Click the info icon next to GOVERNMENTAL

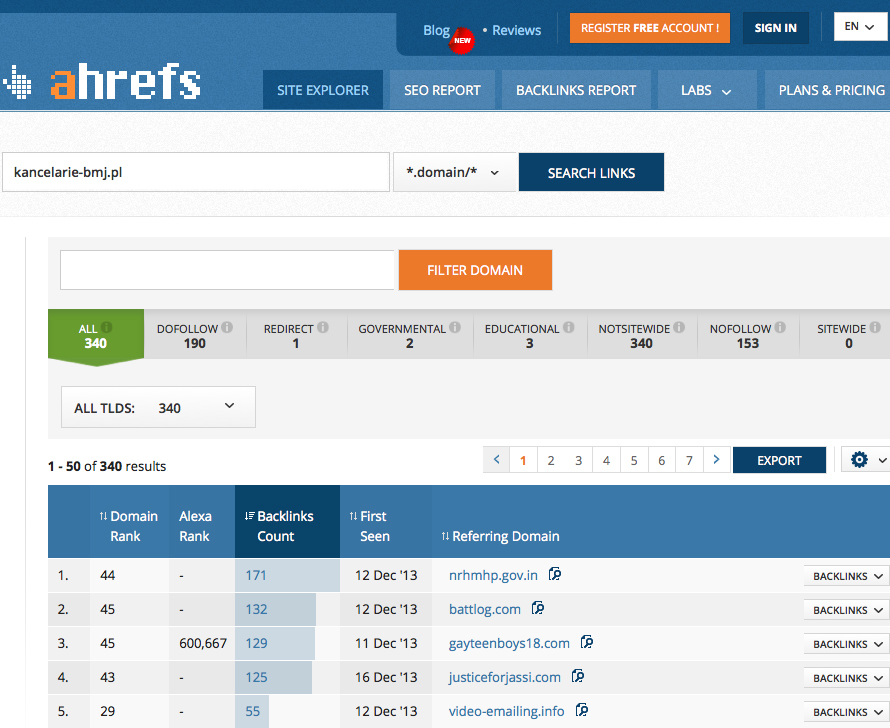[455, 327]
